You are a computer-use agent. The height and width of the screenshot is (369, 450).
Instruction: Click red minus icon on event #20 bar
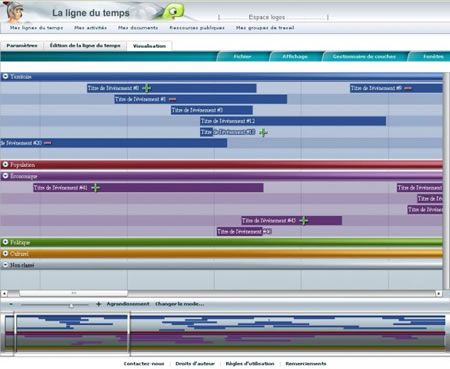pyautogui.click(x=47, y=143)
